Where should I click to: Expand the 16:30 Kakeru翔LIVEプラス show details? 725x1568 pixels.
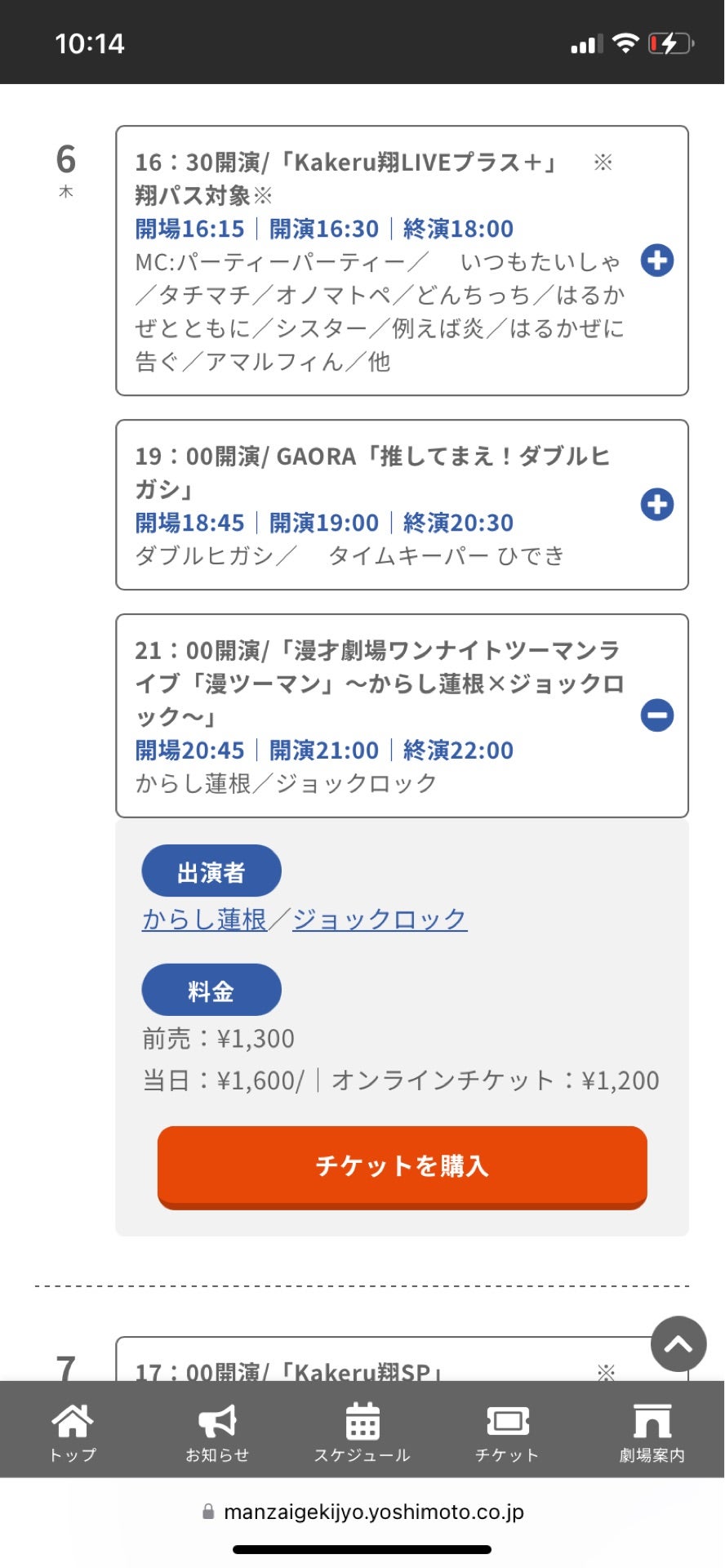657,261
